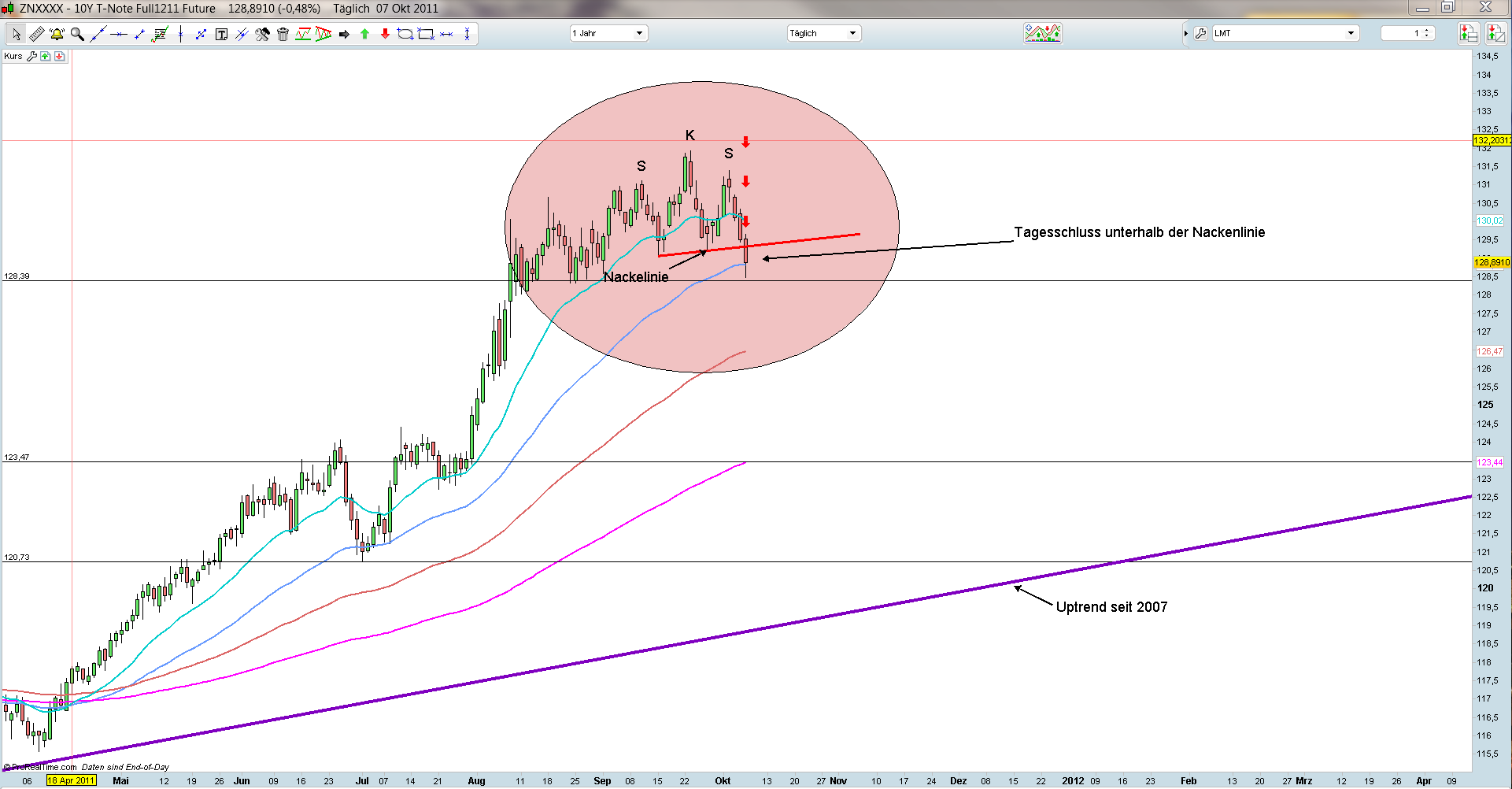
Task: Choose the green up arrow marker tool
Action: tap(364, 34)
